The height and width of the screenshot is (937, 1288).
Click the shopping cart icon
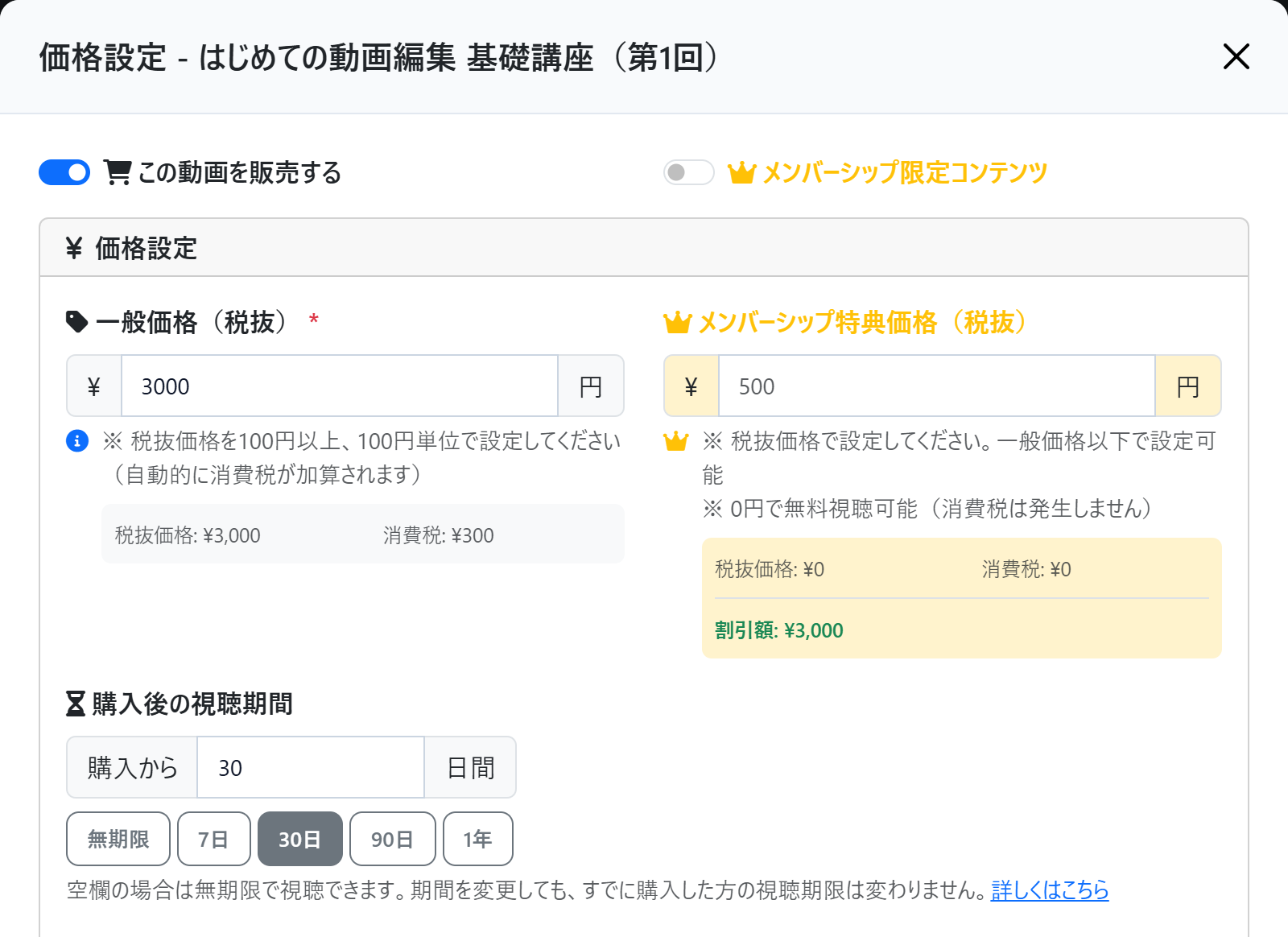pos(118,172)
